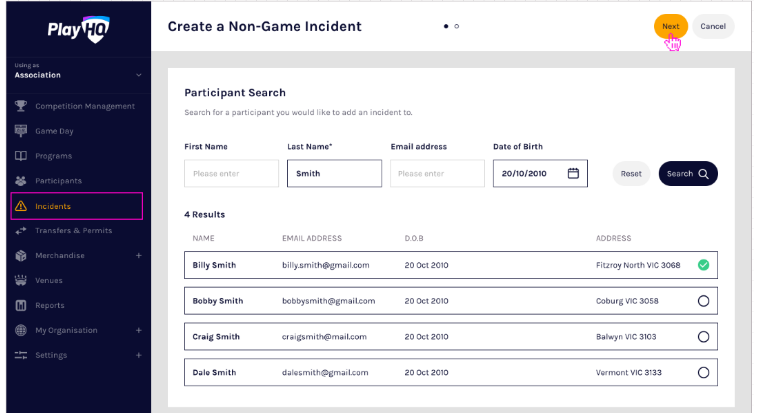Select Bobby Smith's radio button

[x=703, y=301]
